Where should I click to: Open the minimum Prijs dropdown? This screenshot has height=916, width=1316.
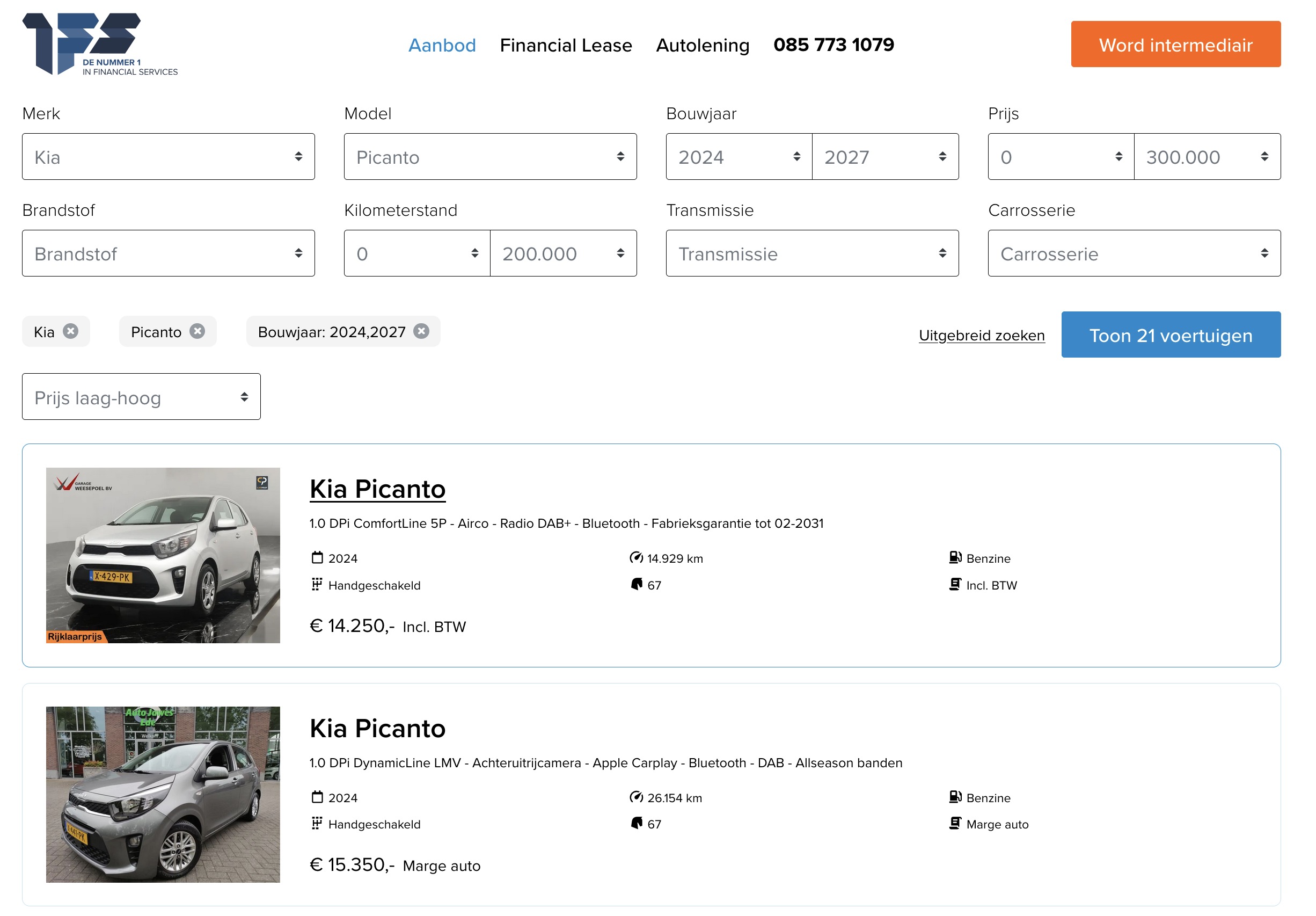[1062, 157]
